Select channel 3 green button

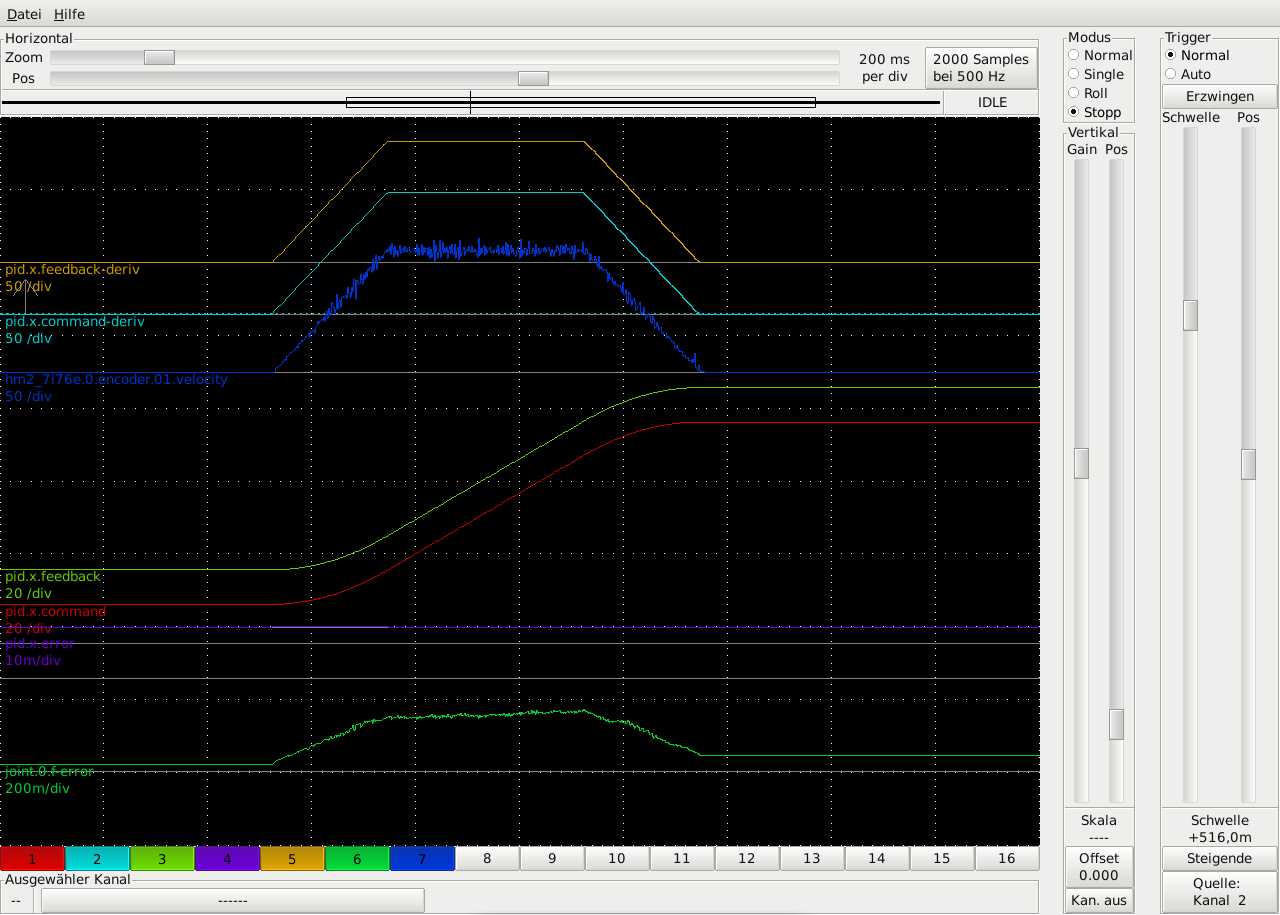point(162,858)
